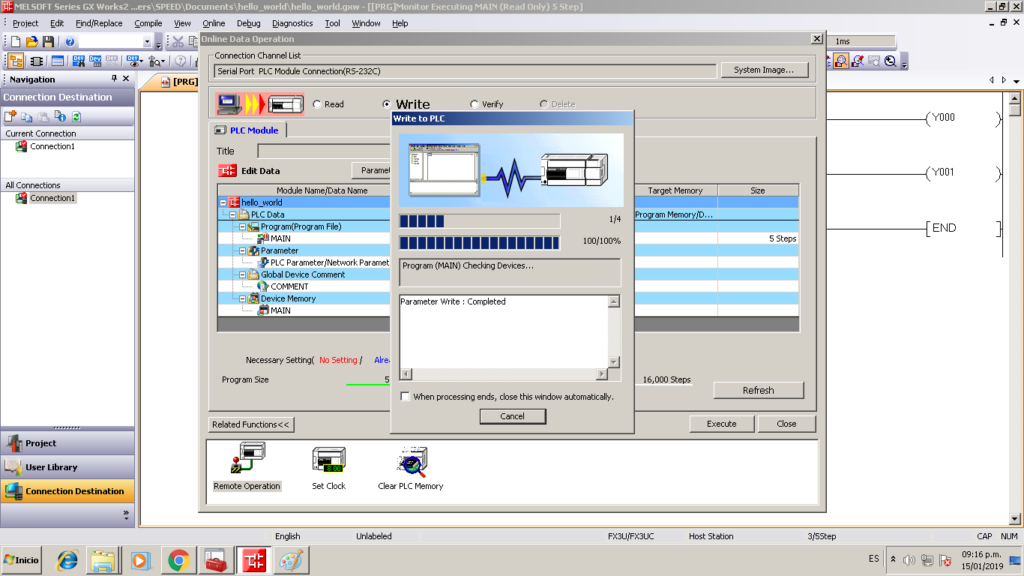The image size is (1024, 576).
Task: Toggle the Navigation window toolbar icon
Action: point(16,61)
